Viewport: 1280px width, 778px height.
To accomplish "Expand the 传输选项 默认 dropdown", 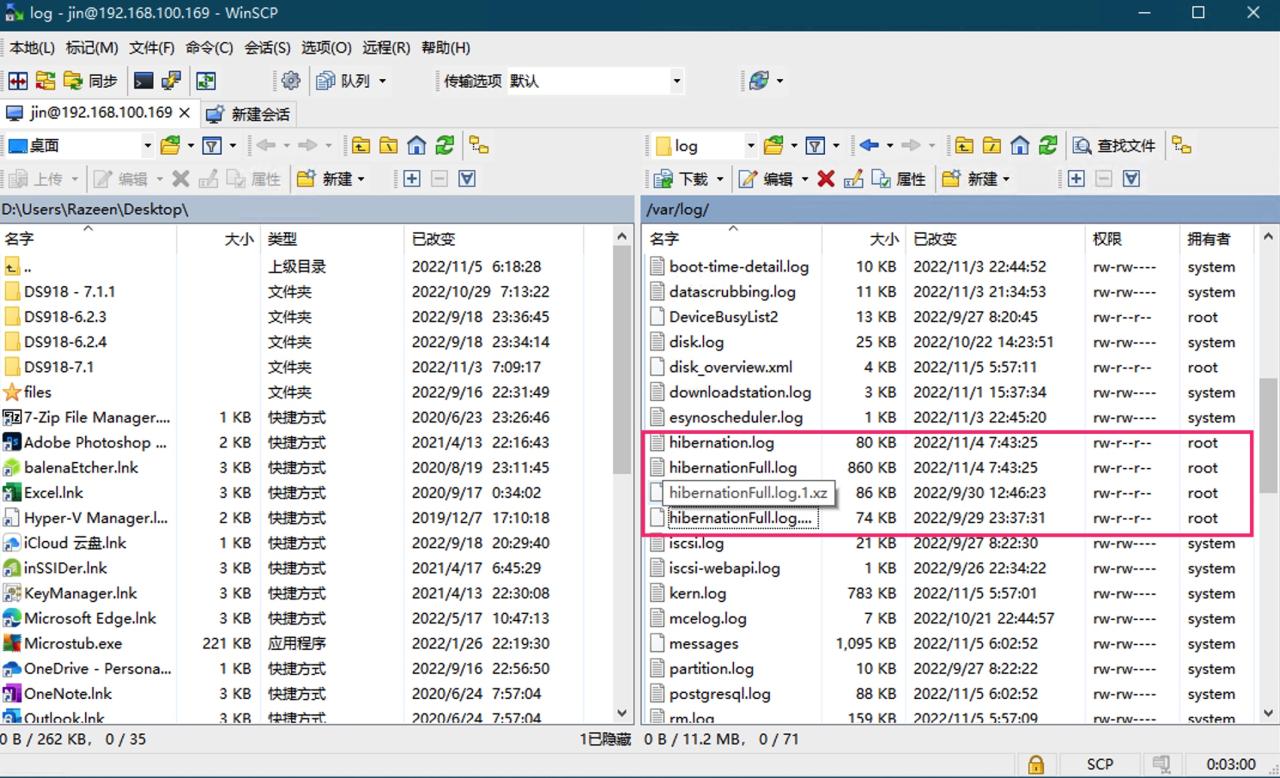I will pyautogui.click(x=676, y=81).
